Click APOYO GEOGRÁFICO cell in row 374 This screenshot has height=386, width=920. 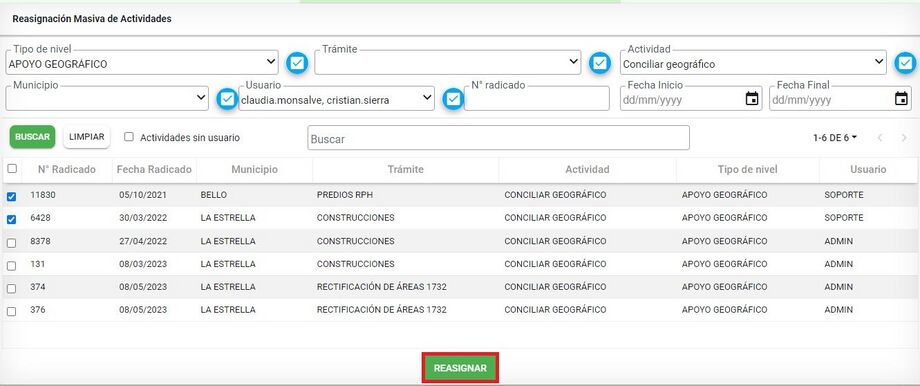pyautogui.click(x=725, y=287)
